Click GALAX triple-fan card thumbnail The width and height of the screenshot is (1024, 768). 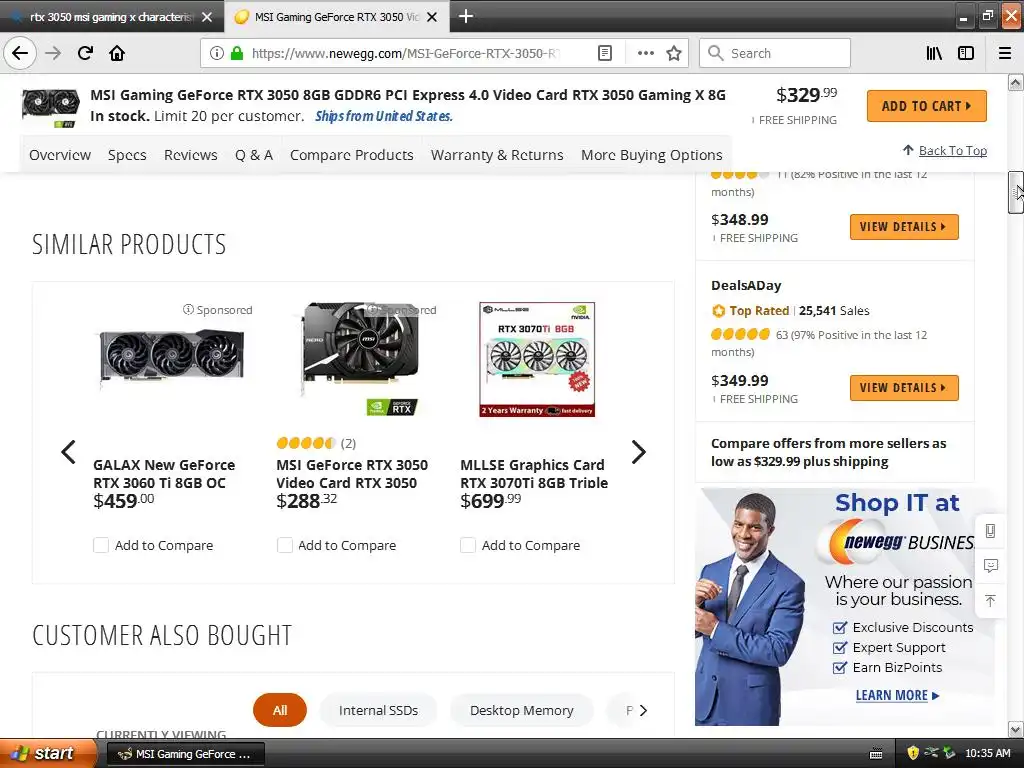[x=171, y=358]
